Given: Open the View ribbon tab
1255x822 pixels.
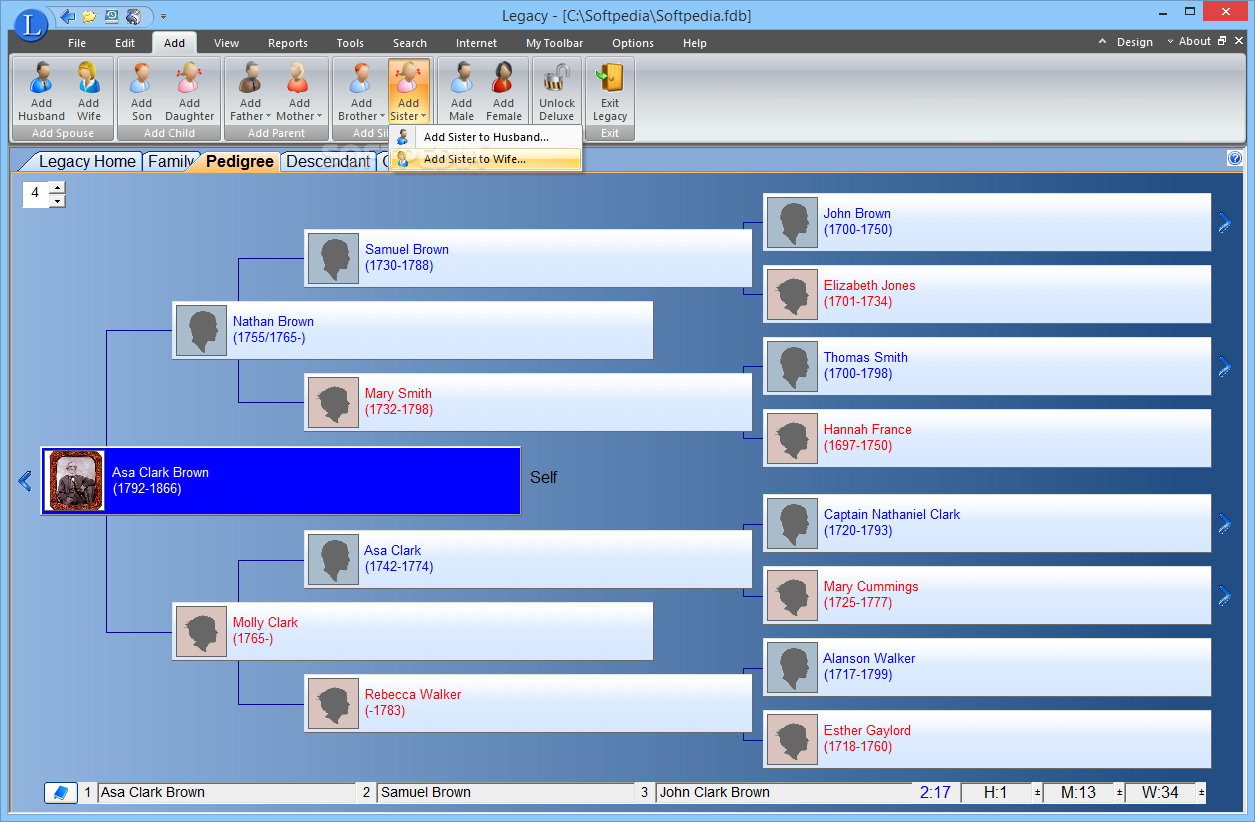Looking at the screenshot, I should coord(227,43).
